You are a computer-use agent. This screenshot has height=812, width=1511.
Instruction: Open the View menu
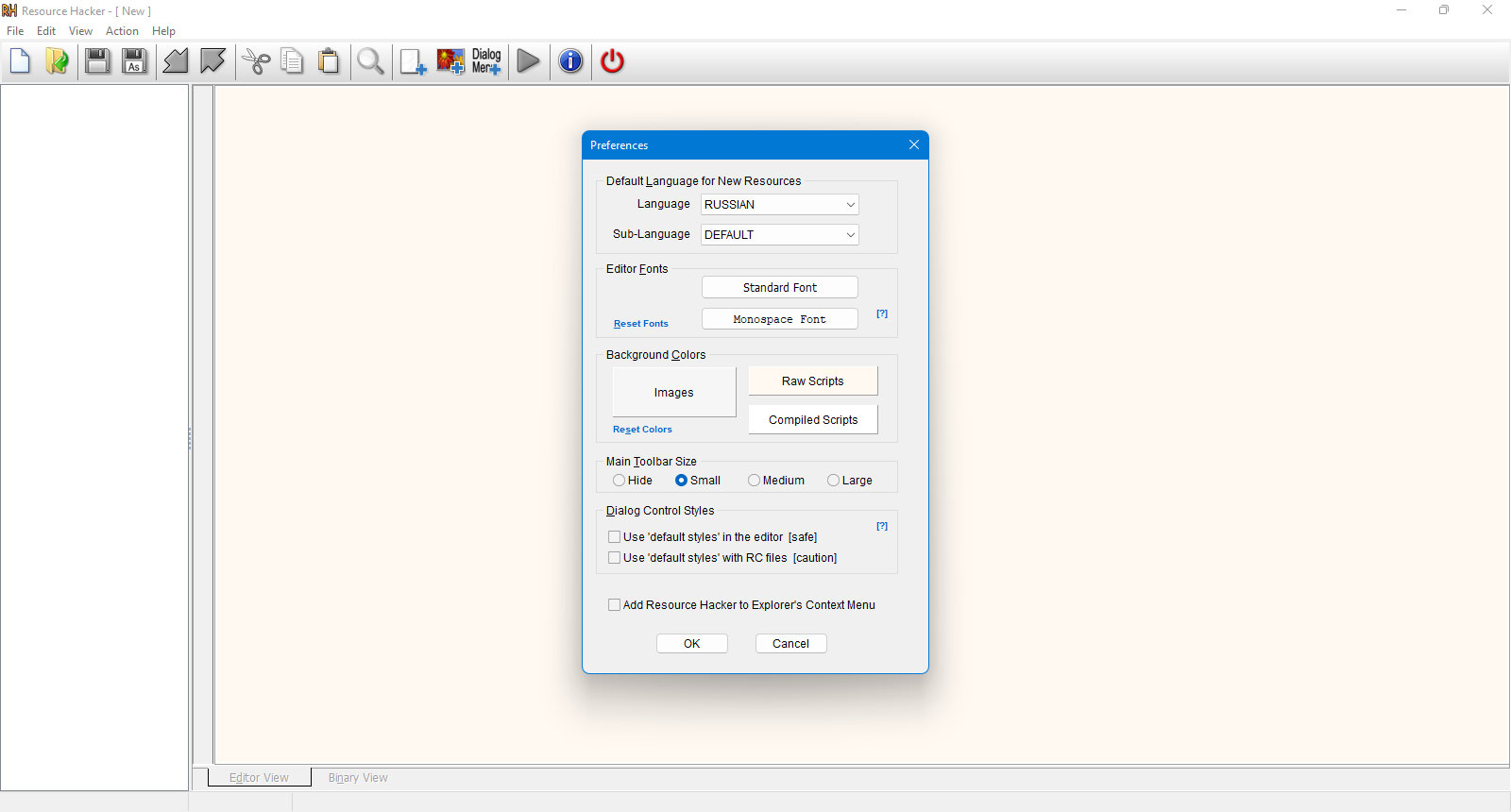[80, 31]
